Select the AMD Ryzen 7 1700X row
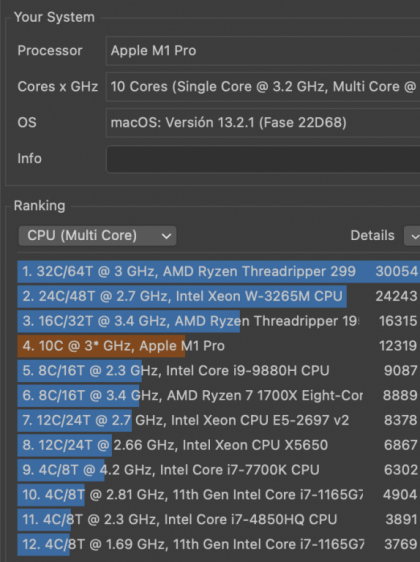 pyautogui.click(x=219, y=395)
